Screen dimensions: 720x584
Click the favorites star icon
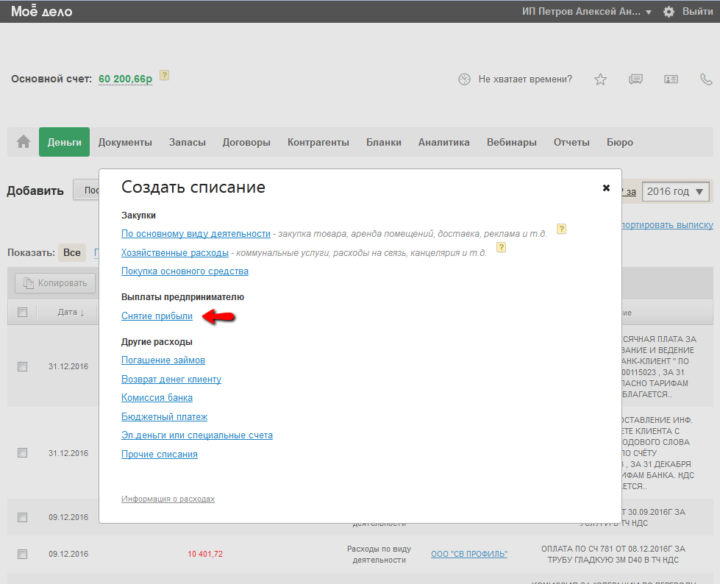click(600, 79)
